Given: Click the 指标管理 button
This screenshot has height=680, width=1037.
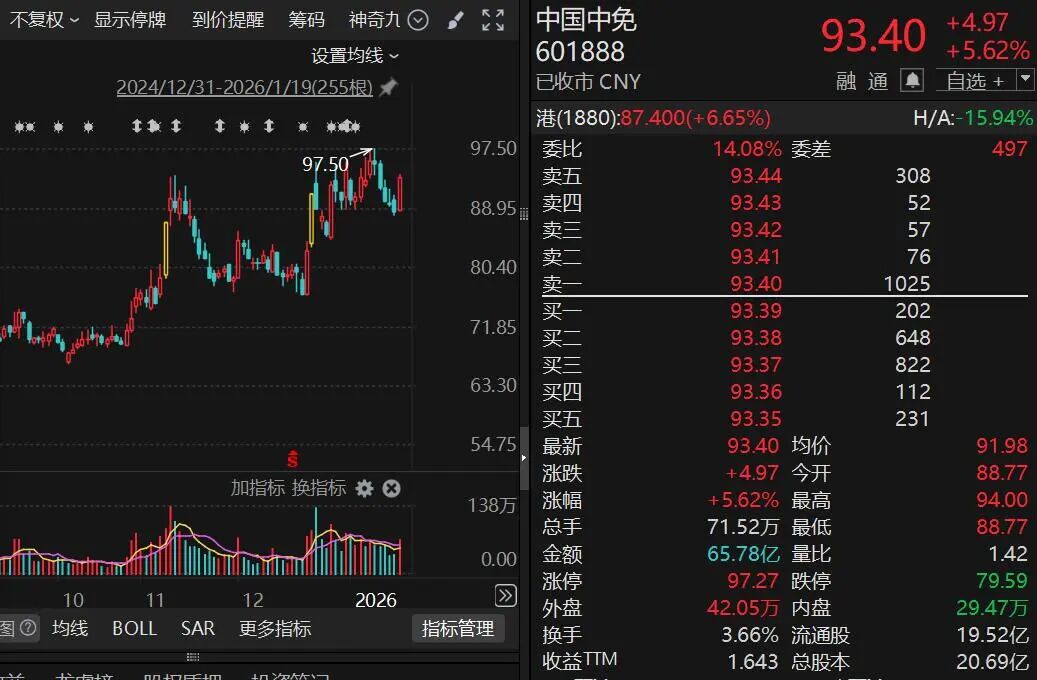Looking at the screenshot, I should coord(458,628).
